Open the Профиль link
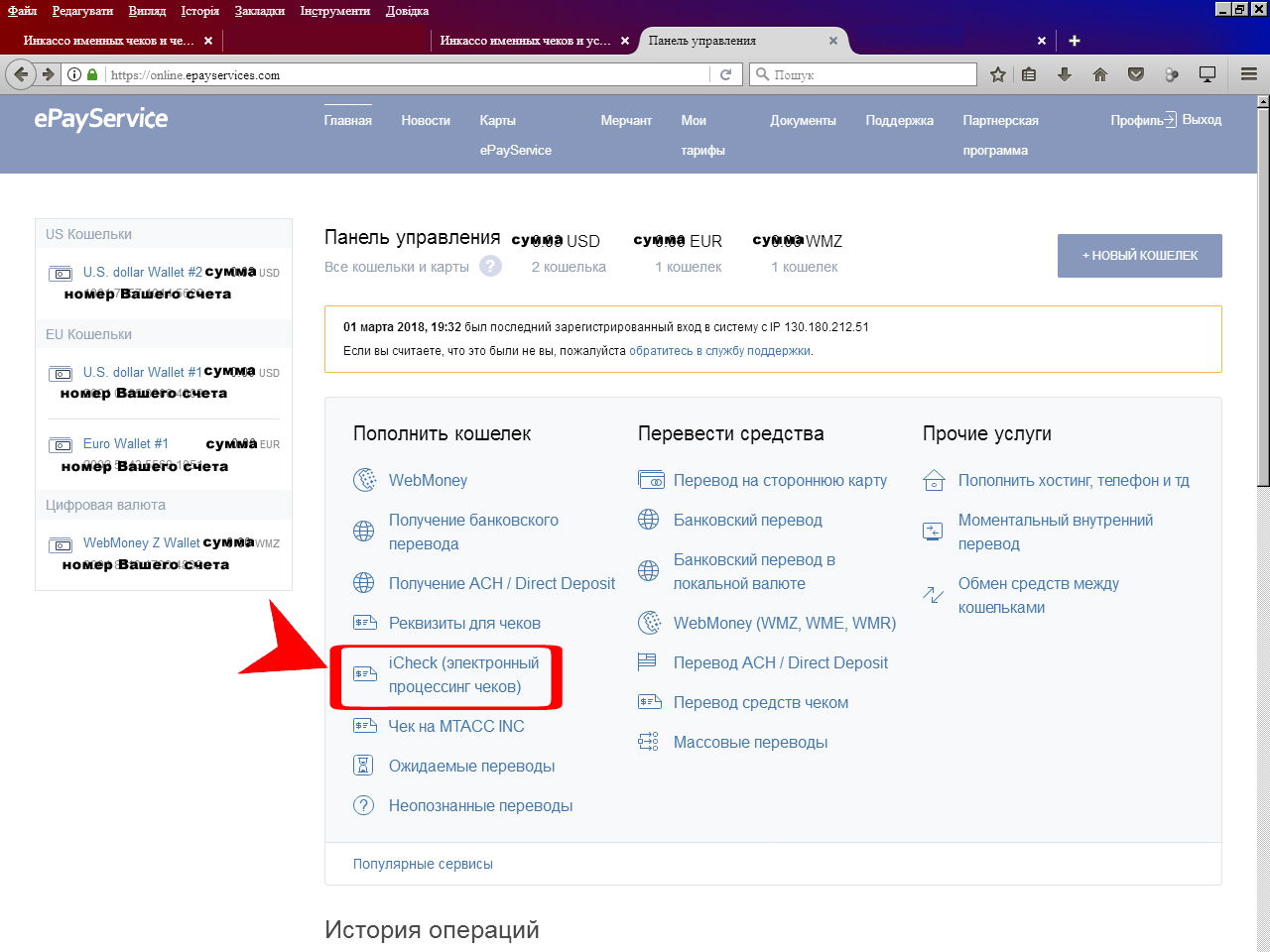This screenshot has height=952, width=1270. [1137, 120]
